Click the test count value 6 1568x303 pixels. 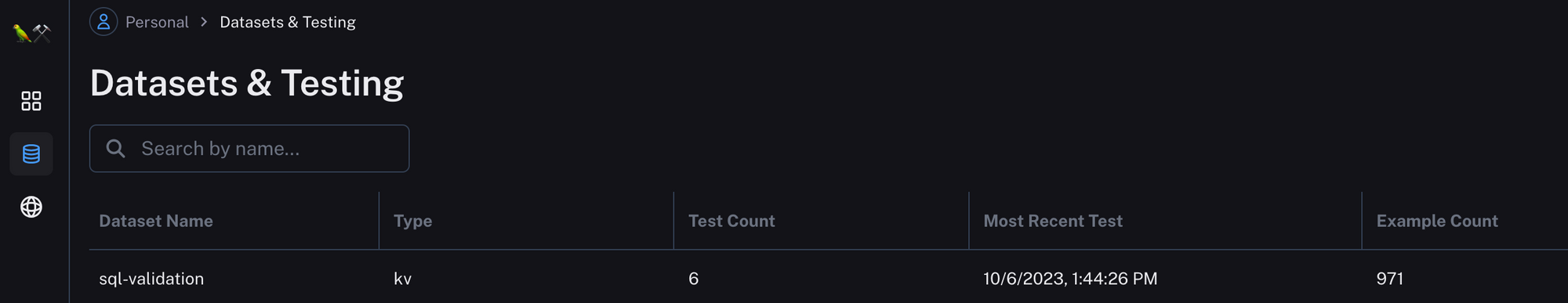click(x=694, y=279)
